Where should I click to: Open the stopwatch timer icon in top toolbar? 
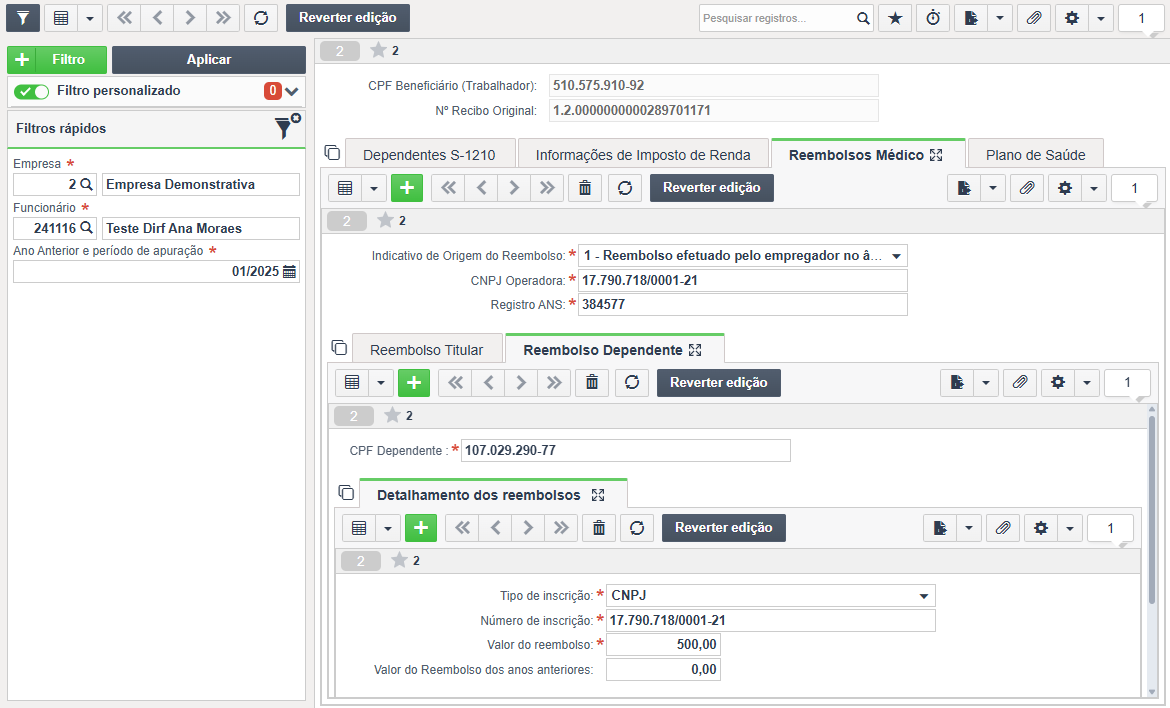933,18
